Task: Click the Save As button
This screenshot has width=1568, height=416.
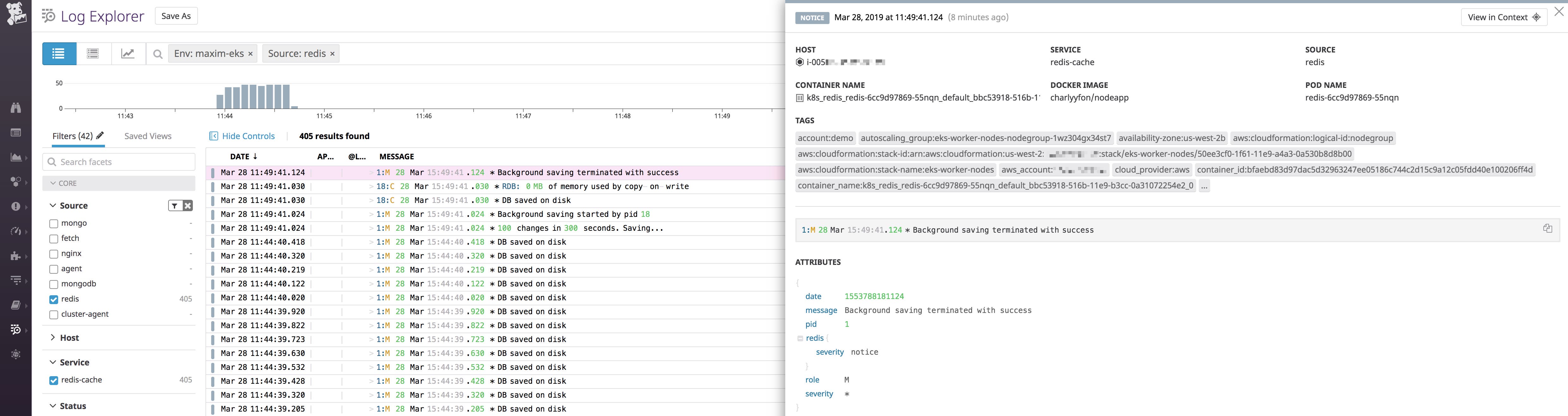Action: point(175,16)
